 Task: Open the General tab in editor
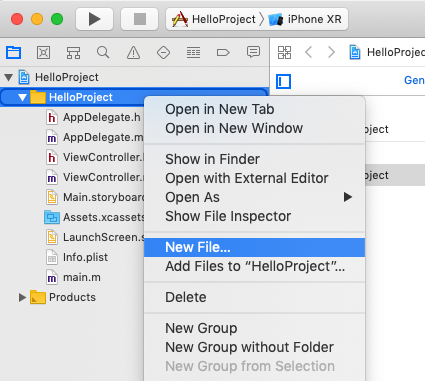414,80
